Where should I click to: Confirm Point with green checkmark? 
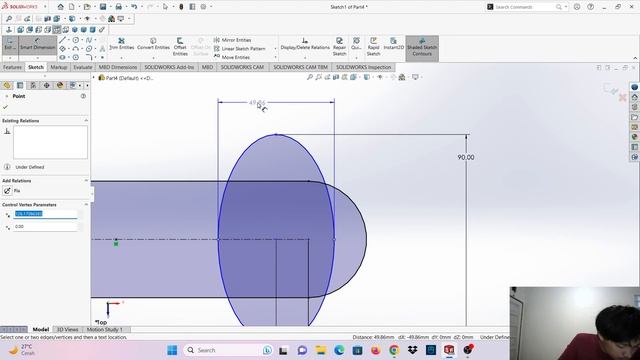(x=5, y=107)
